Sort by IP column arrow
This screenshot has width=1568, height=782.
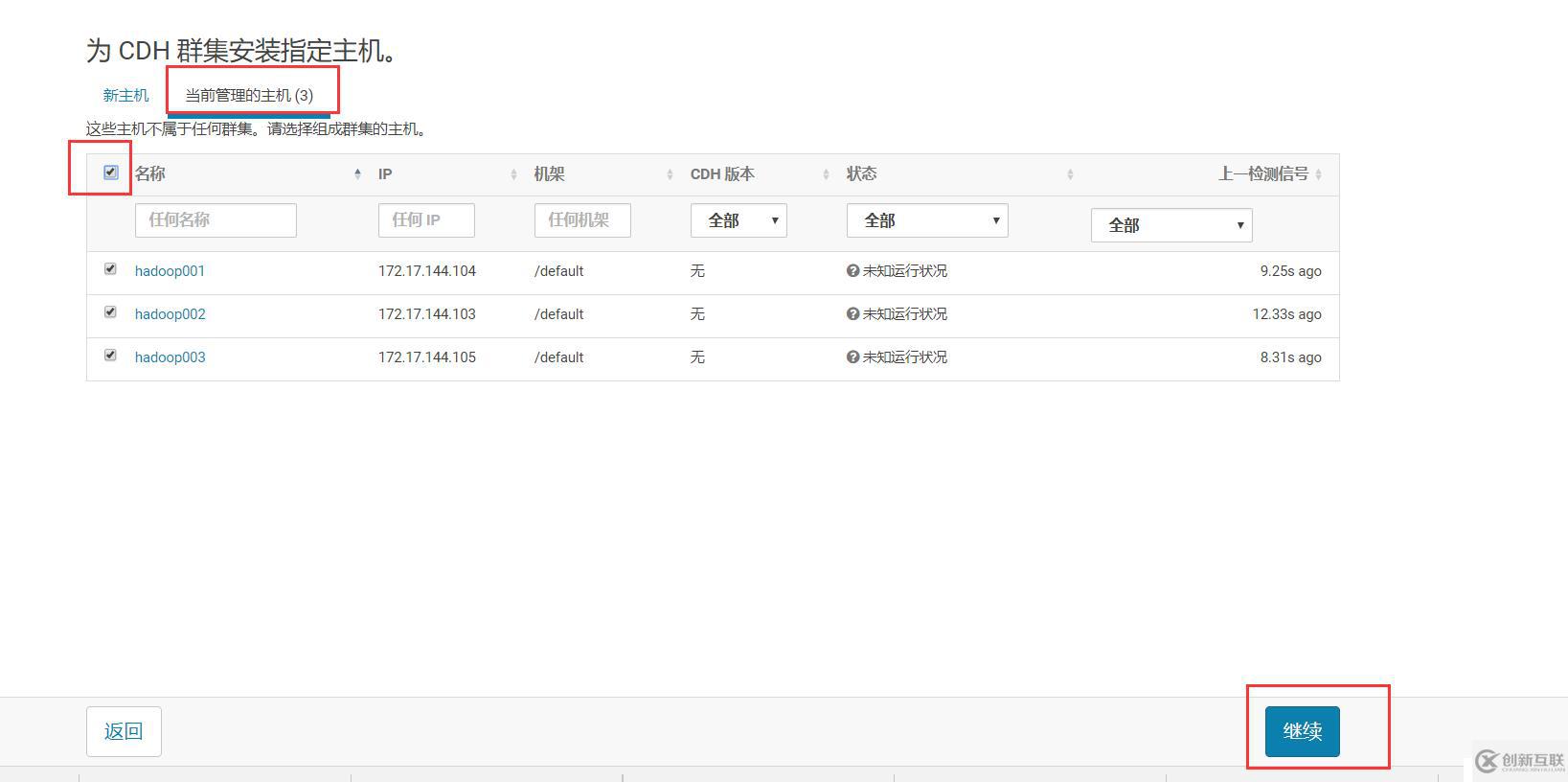[513, 174]
